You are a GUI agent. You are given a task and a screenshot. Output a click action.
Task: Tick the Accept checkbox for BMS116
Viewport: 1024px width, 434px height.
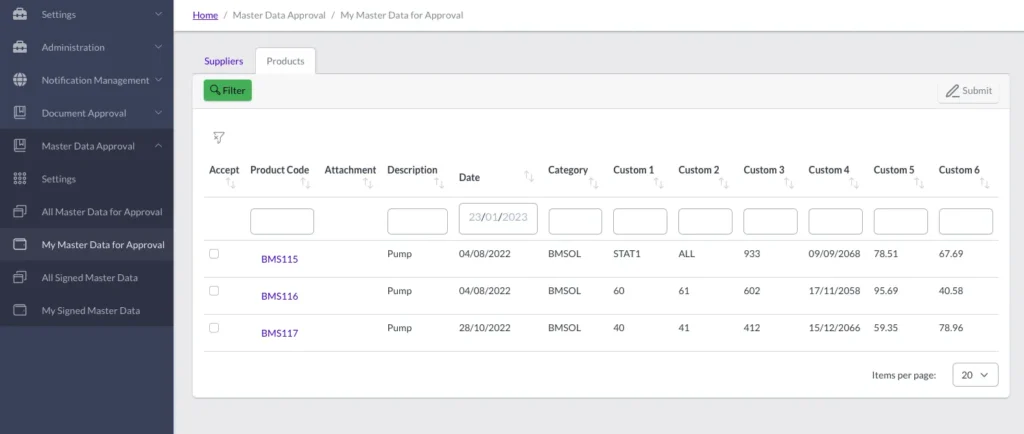[x=214, y=291]
